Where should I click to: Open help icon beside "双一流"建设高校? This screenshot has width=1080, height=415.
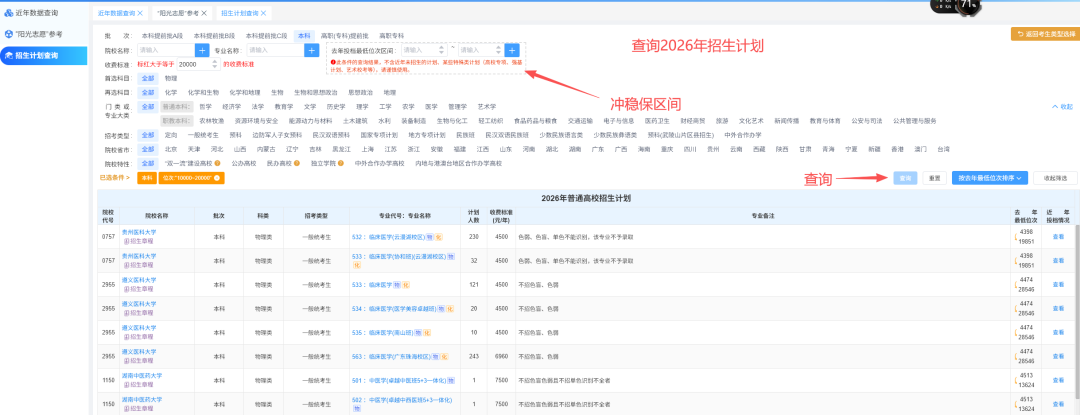tap(217, 164)
